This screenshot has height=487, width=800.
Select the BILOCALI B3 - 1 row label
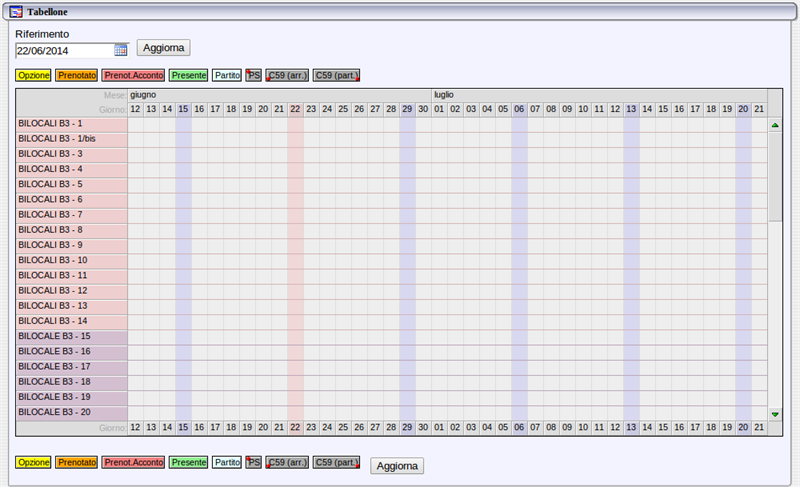(x=71, y=124)
